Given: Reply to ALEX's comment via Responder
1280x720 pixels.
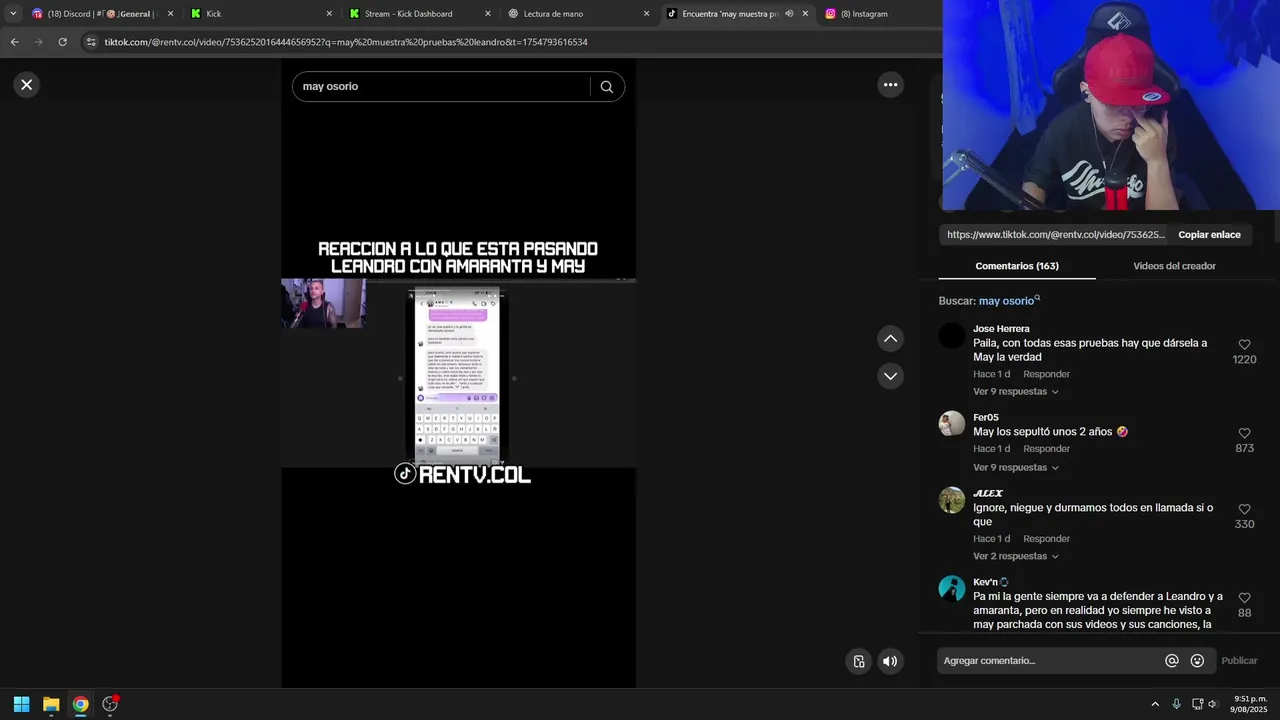Looking at the screenshot, I should (1046, 539).
